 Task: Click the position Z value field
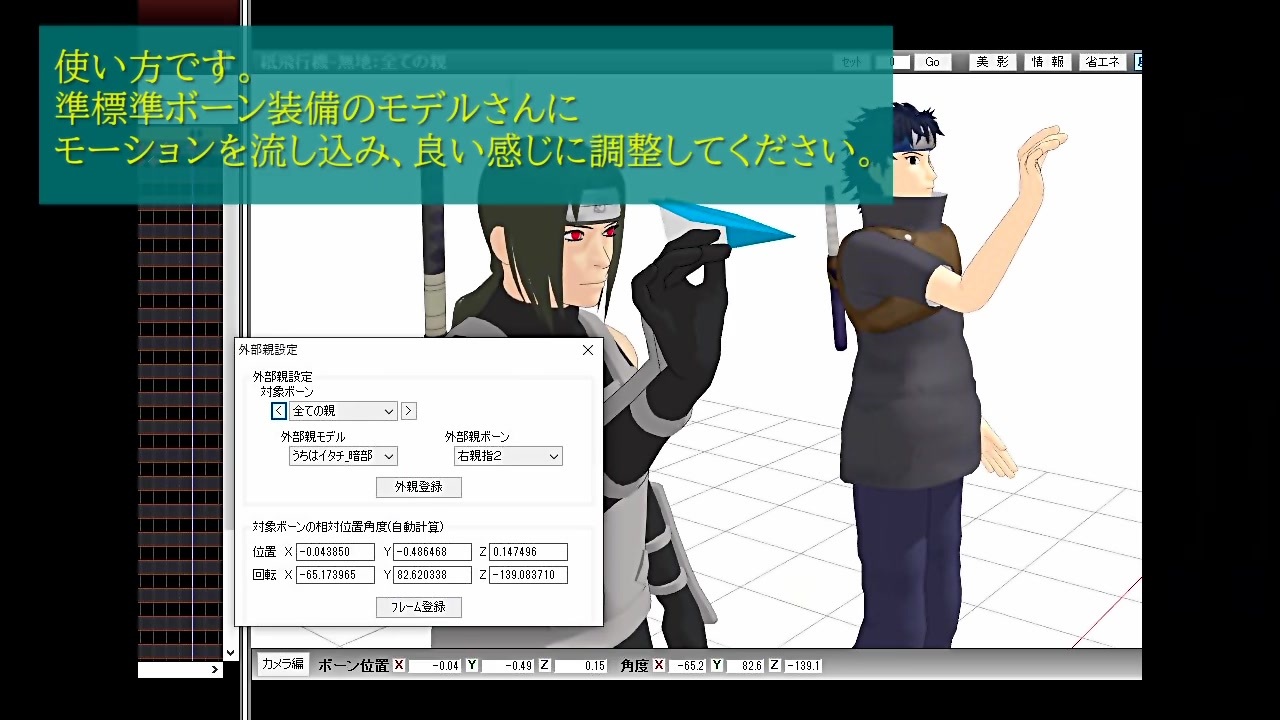tap(528, 552)
